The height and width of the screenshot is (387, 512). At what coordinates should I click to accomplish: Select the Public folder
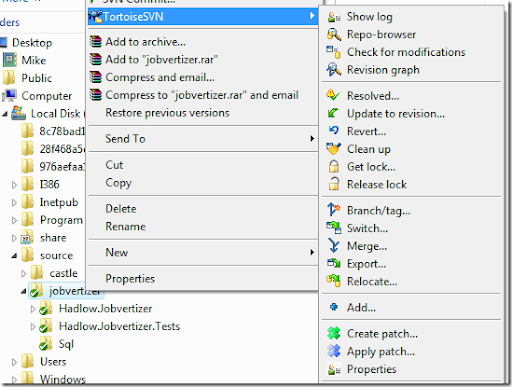(x=37, y=78)
